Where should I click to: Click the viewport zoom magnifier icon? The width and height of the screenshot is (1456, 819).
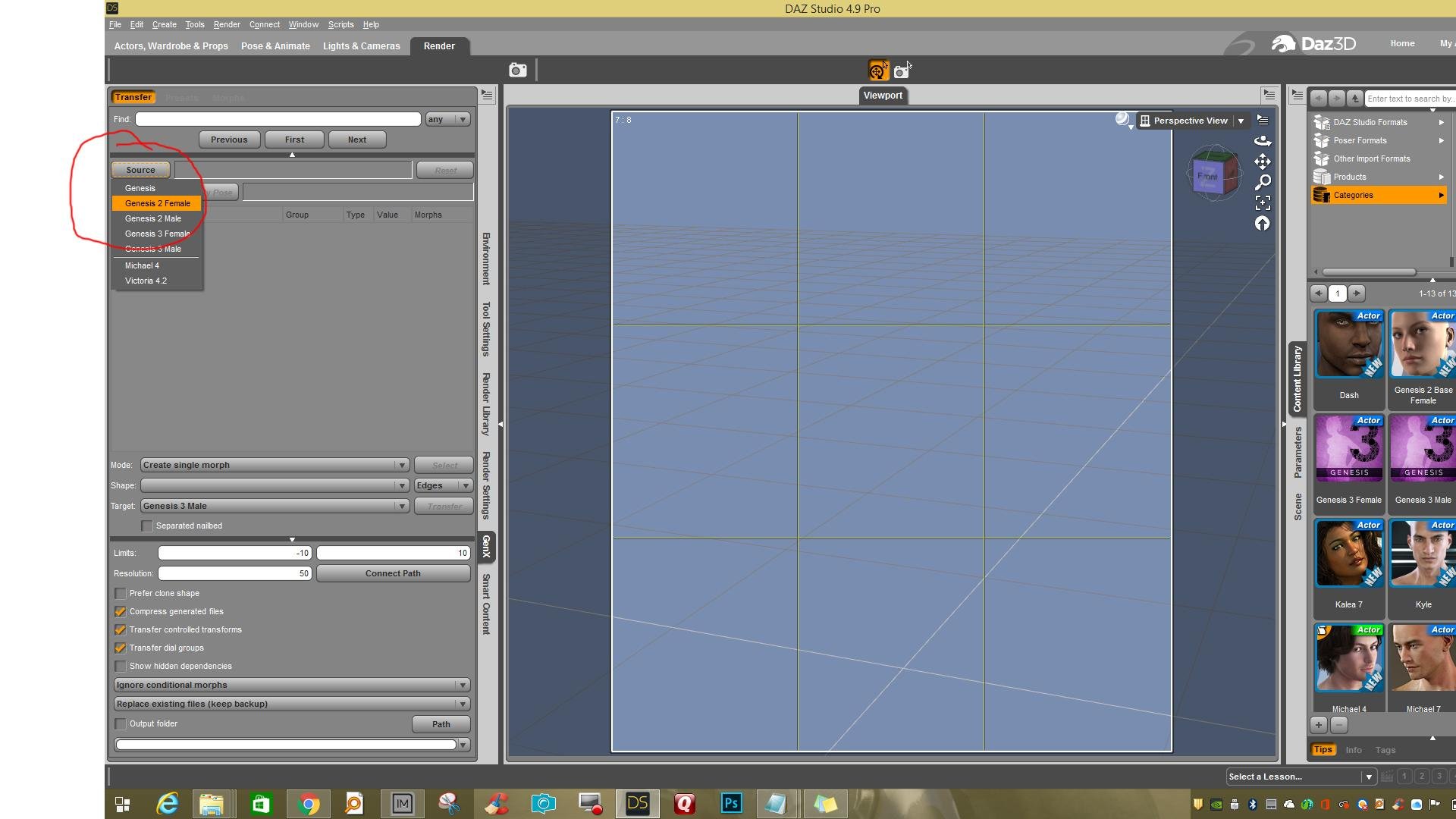coord(1263,182)
